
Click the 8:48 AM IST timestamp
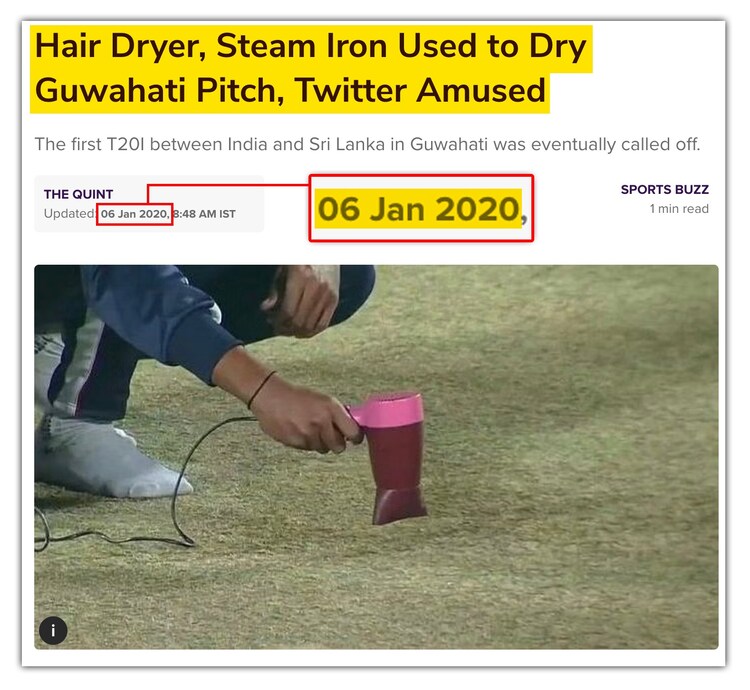click(x=204, y=214)
